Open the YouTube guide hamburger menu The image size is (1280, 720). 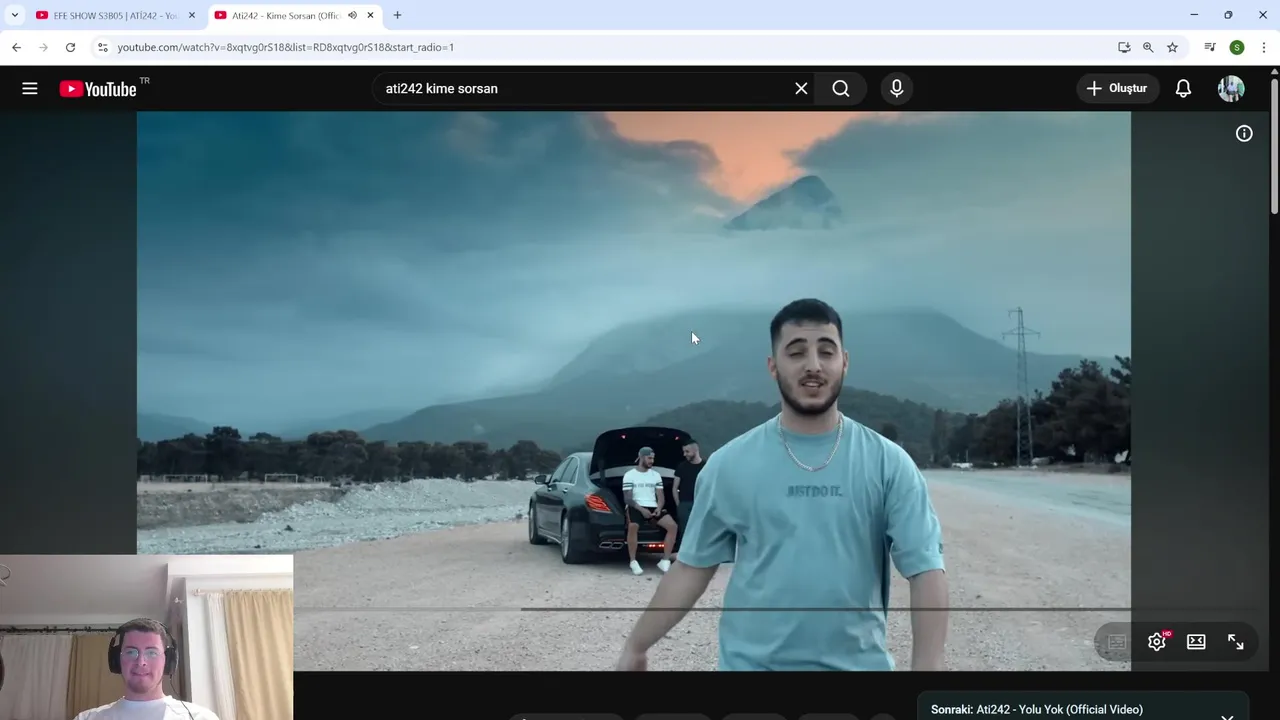(30, 89)
